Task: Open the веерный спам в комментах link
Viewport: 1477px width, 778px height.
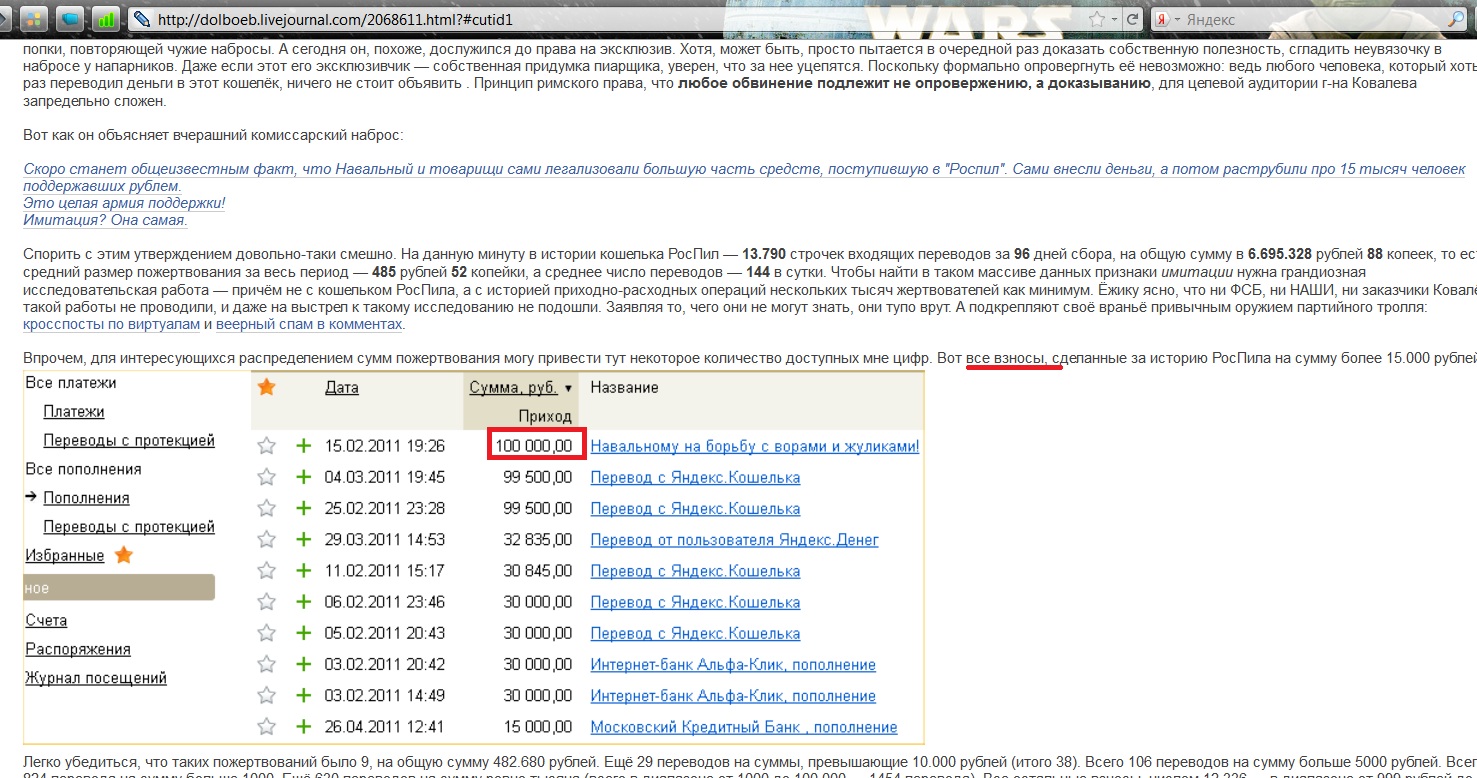Action: click(x=309, y=324)
